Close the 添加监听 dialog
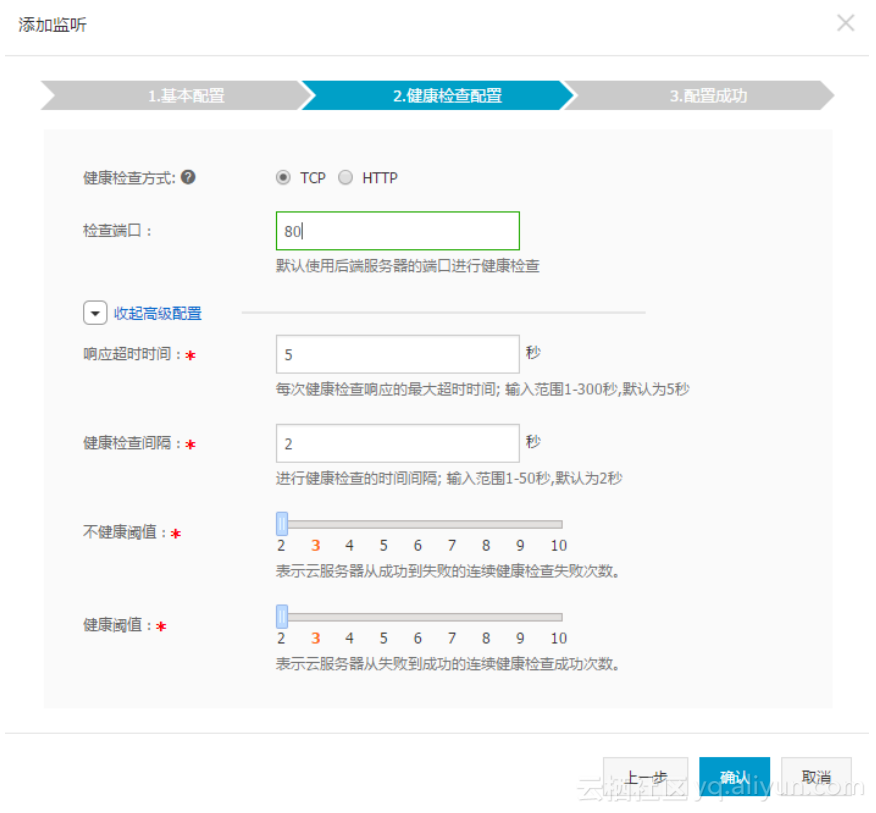Image resolution: width=876 pixels, height=813 pixels. coord(845,22)
